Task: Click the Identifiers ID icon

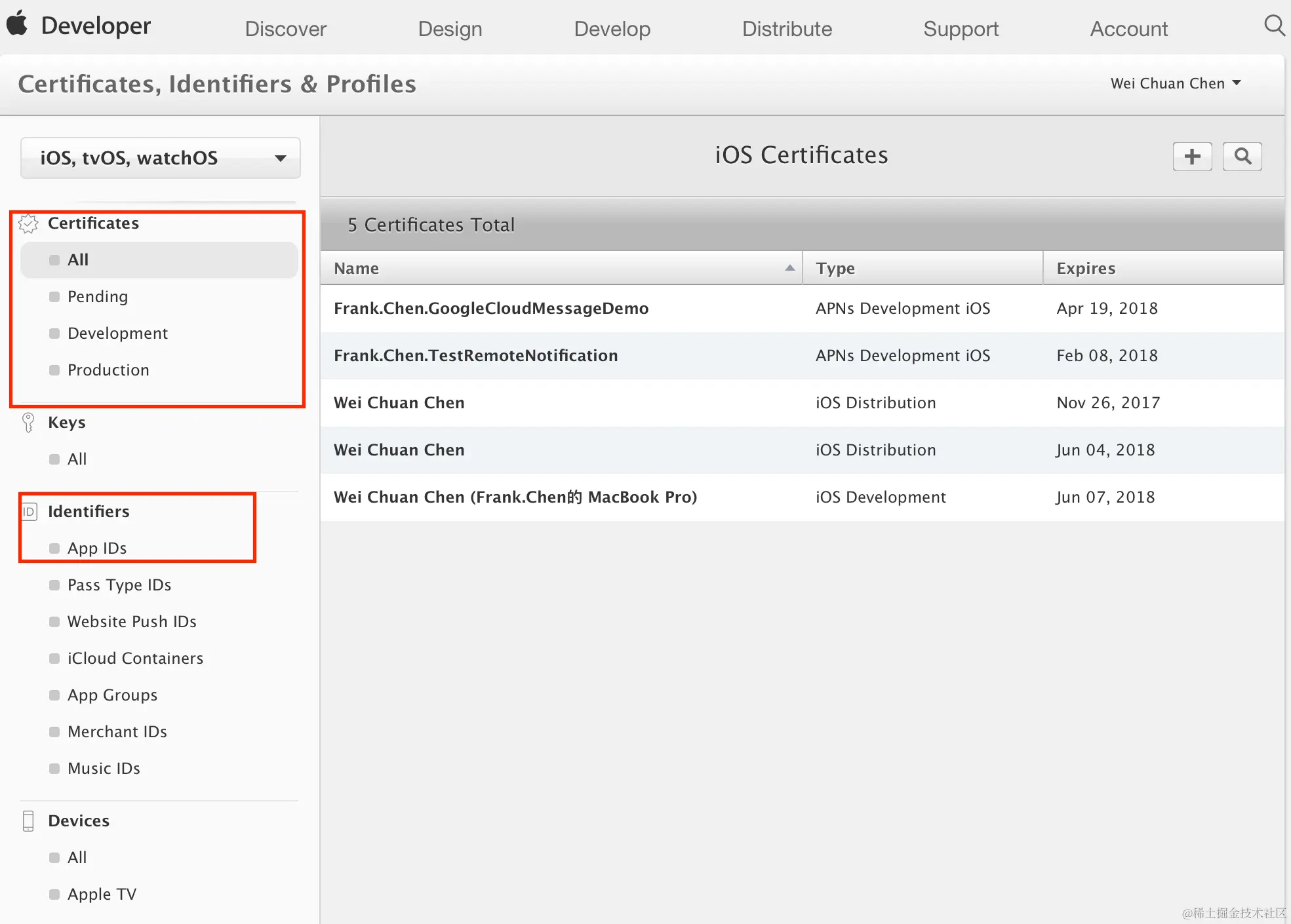Action: [x=29, y=512]
